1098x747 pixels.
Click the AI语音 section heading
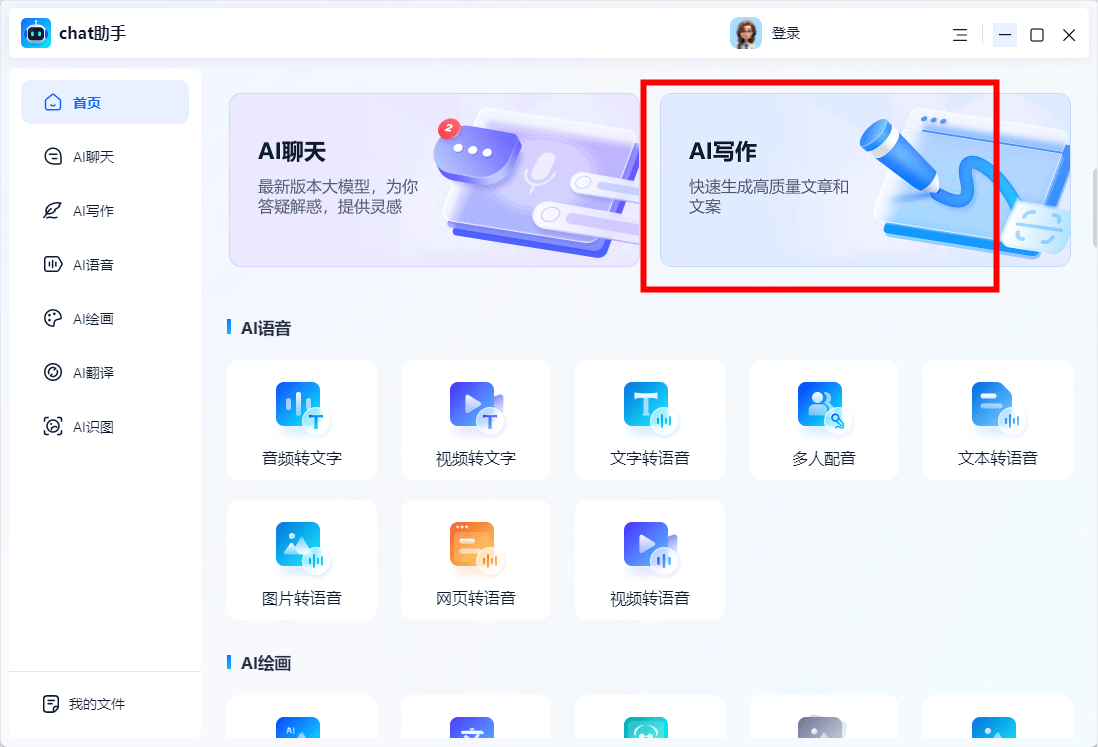click(265, 328)
